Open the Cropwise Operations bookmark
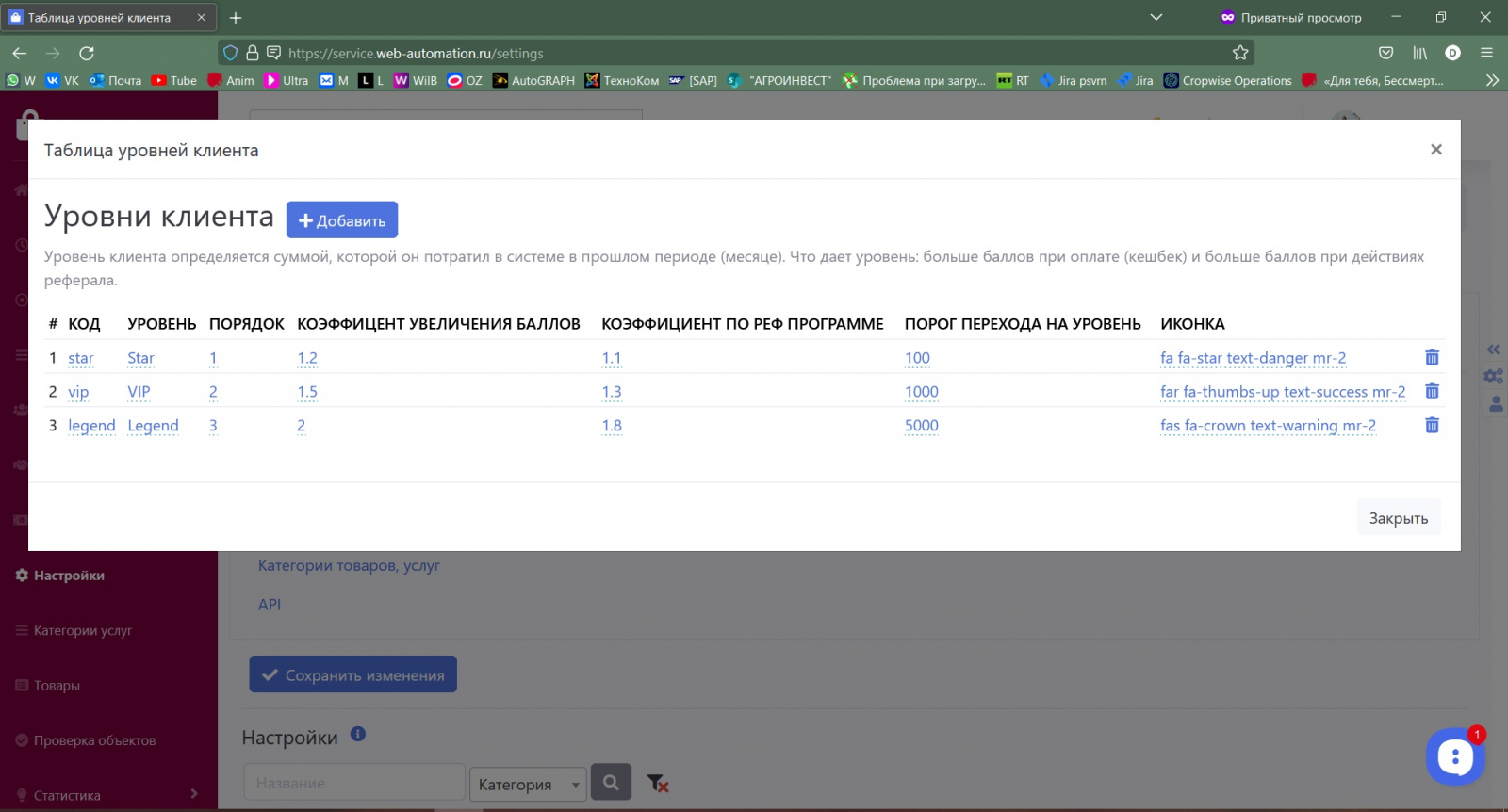Screen dimensions: 1508x812 tap(1227, 80)
